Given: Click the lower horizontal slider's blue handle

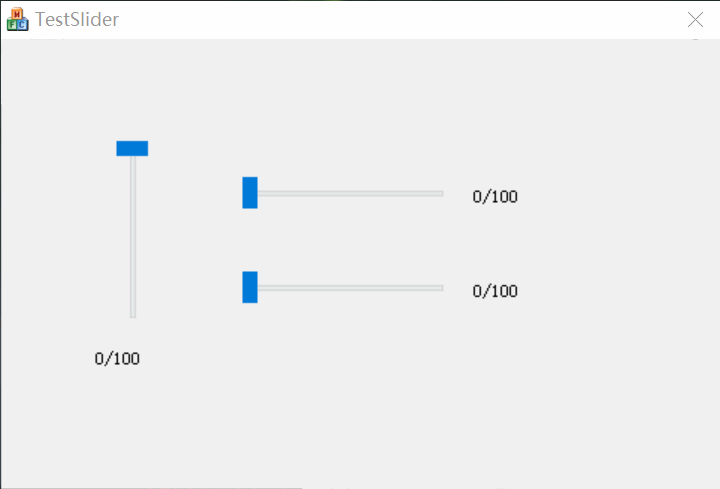Looking at the screenshot, I should click(250, 287).
